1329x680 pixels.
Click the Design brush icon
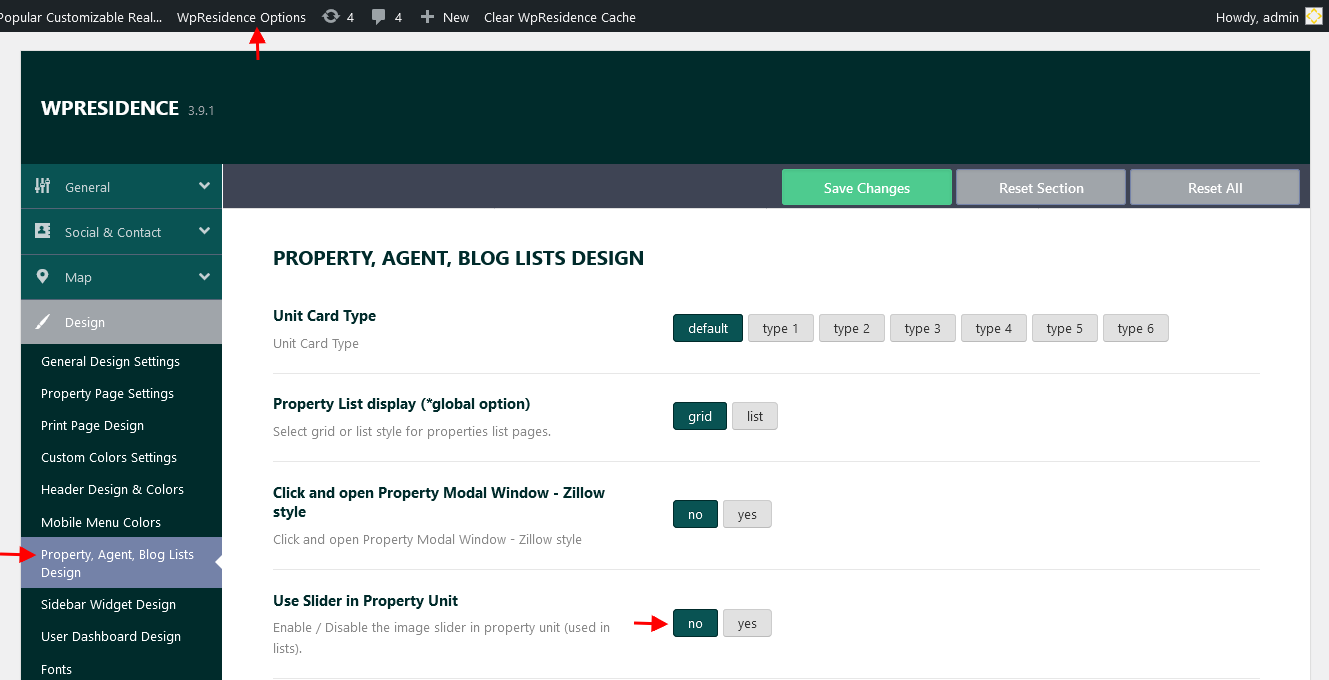coord(42,322)
